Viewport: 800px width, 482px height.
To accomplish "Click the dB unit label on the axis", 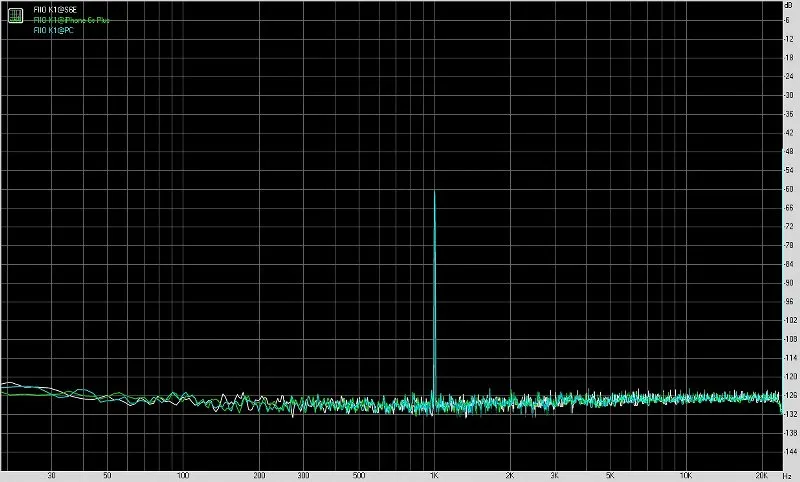I will 789,5.
